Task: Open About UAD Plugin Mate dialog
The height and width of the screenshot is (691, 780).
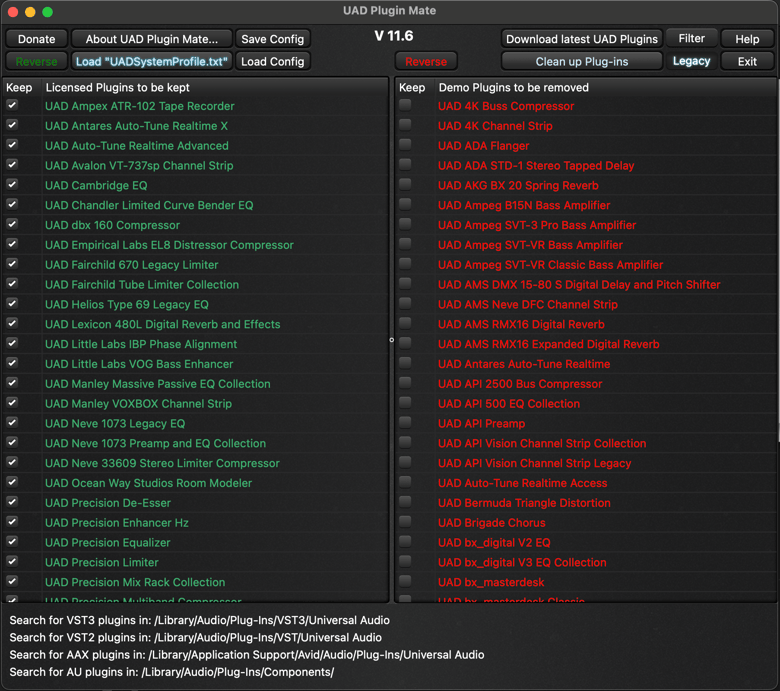Action: coord(152,39)
